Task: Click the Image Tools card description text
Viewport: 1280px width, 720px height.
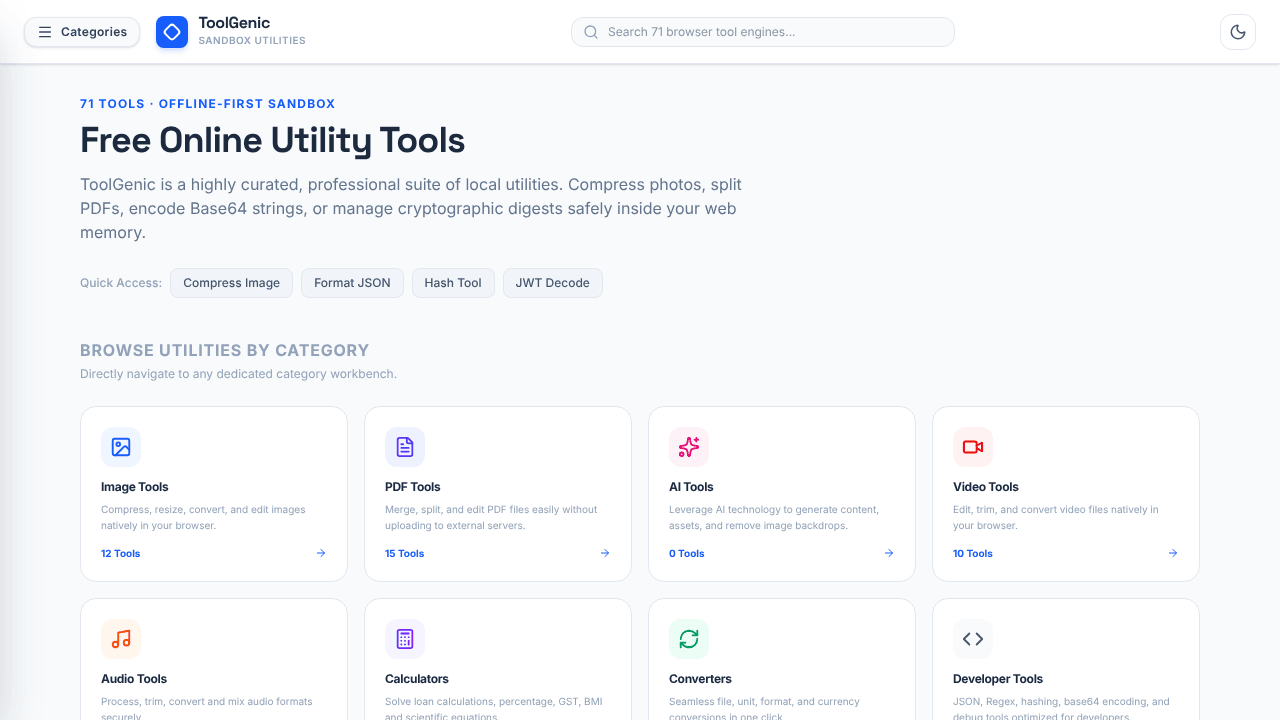Action: (x=203, y=517)
